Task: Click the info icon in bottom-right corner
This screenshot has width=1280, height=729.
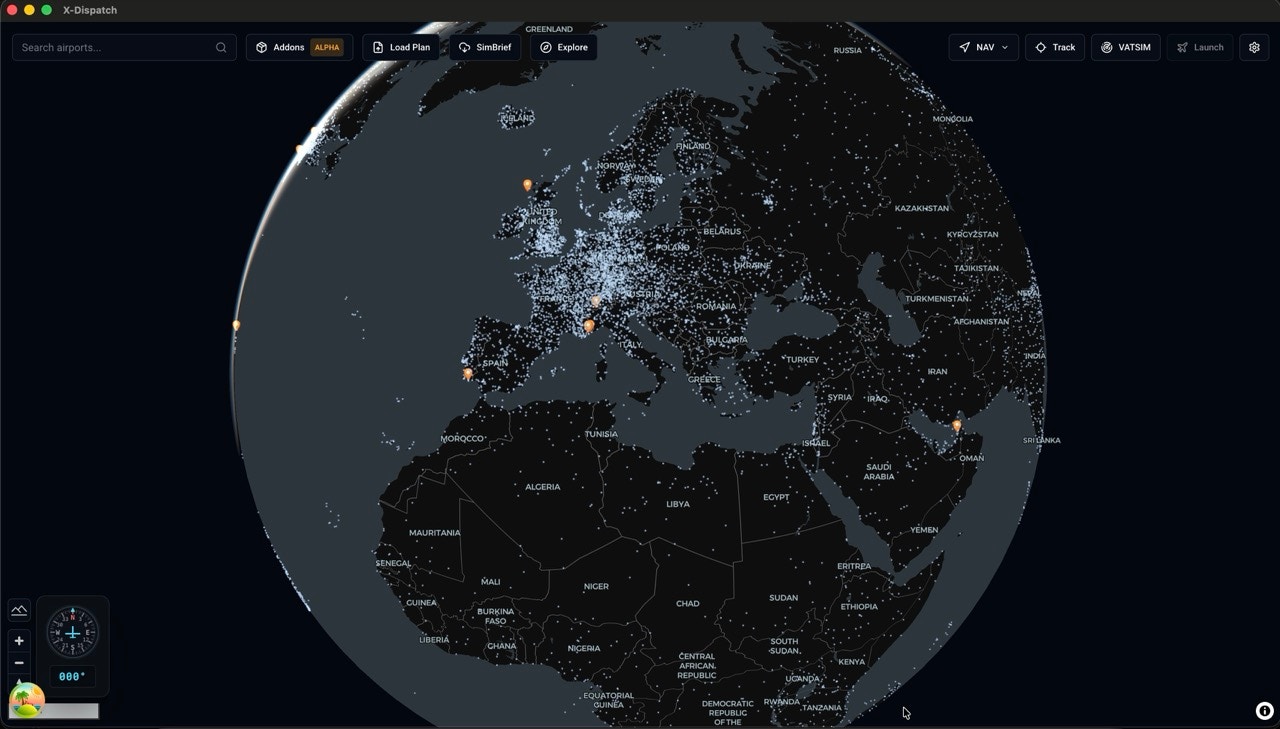Action: [1264, 711]
